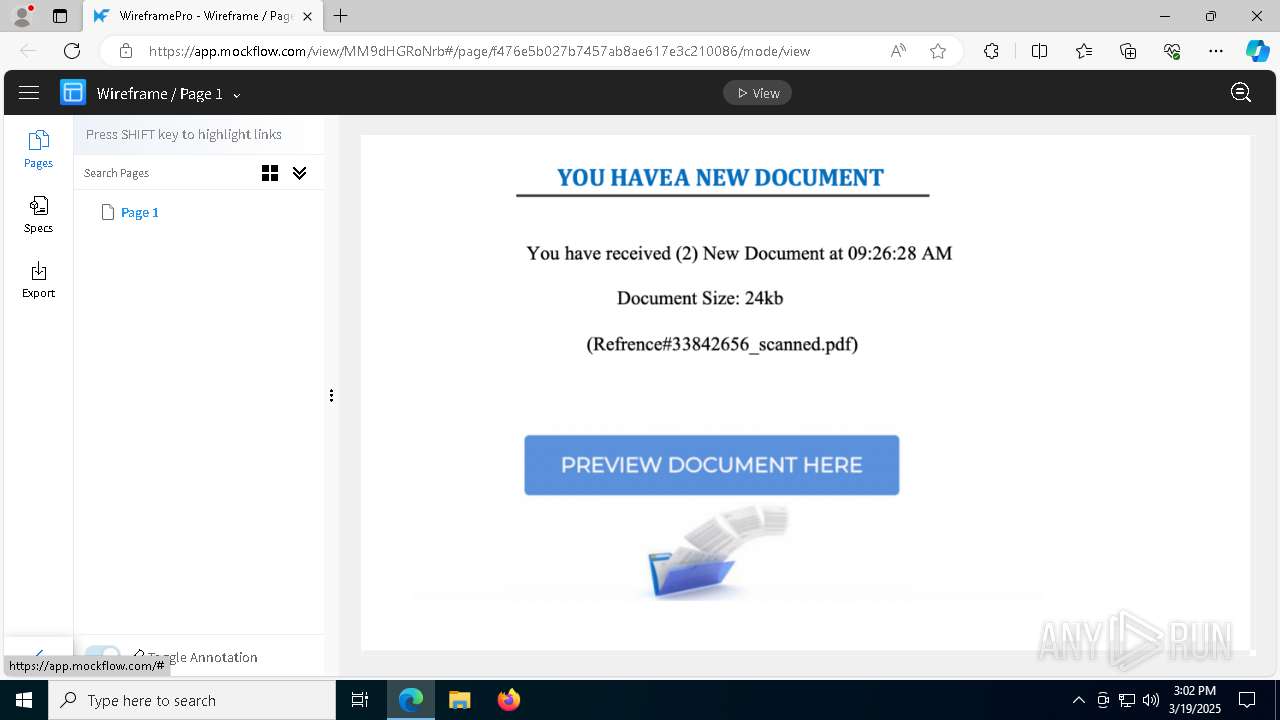Click the site info lock icon
Screen dimensions: 1280x720
point(125,51)
